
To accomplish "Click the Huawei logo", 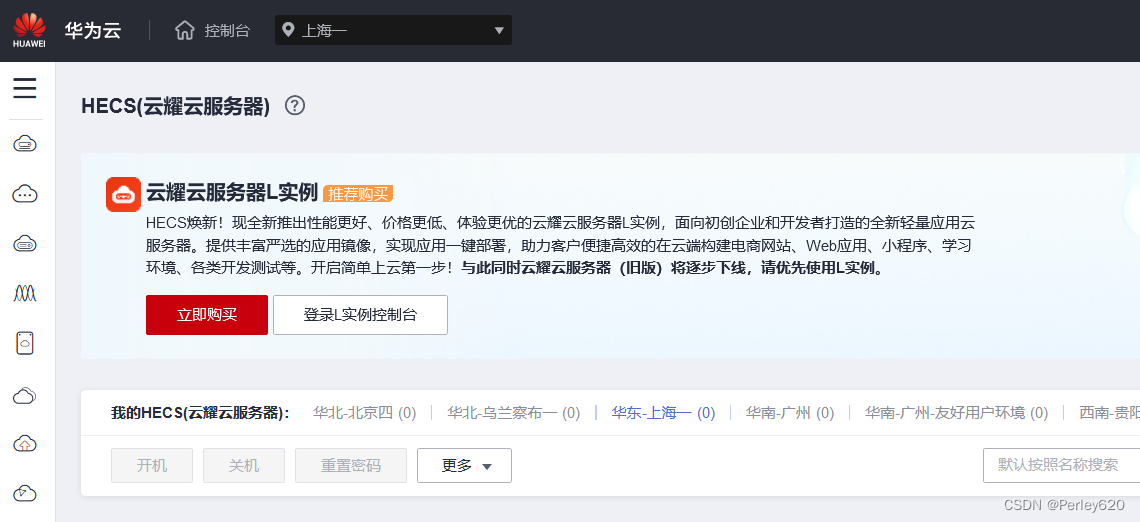I will pyautogui.click(x=30, y=31).
